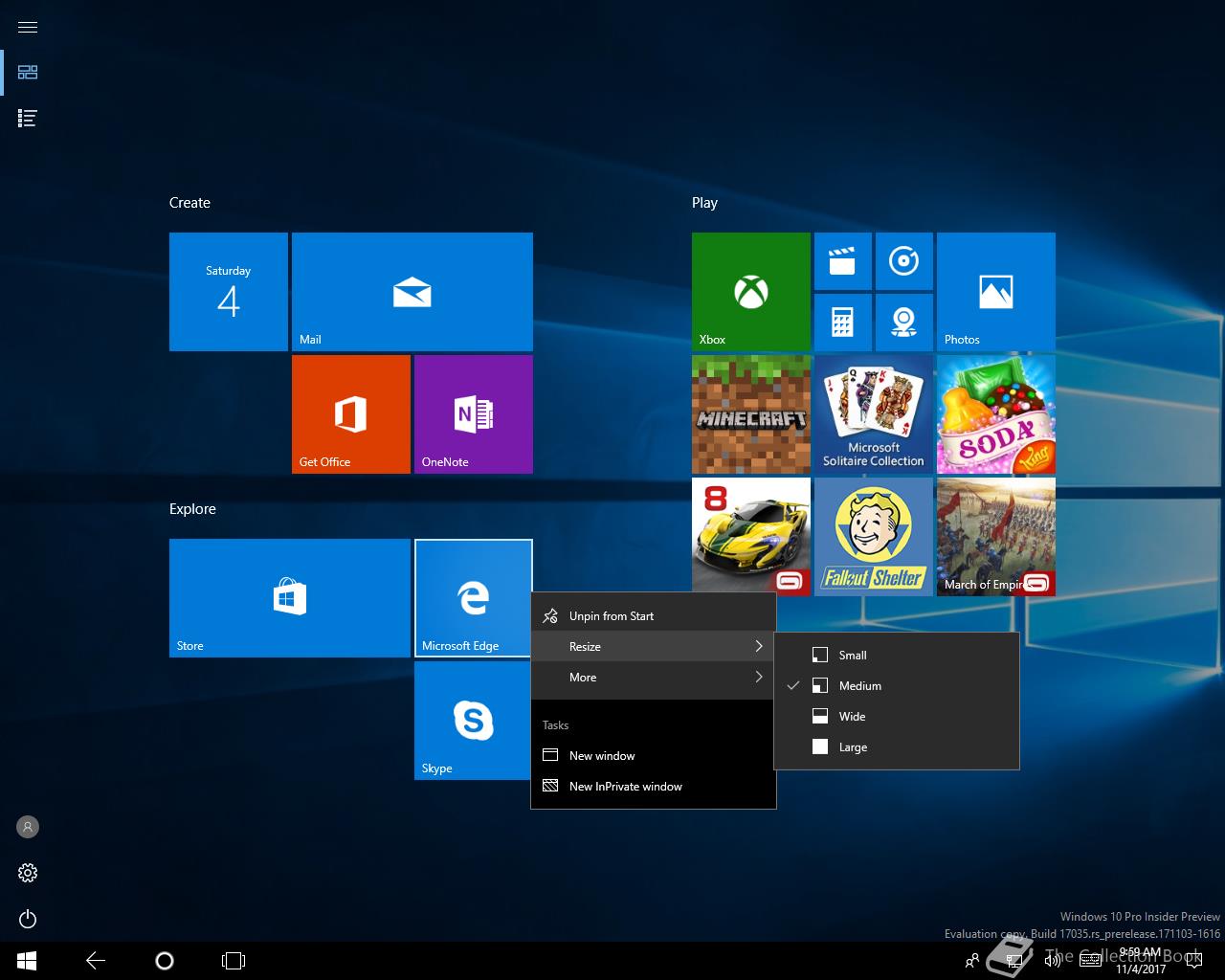Open the touch keyboard icon
This screenshot has width=1225, height=980.
pos(1090,961)
